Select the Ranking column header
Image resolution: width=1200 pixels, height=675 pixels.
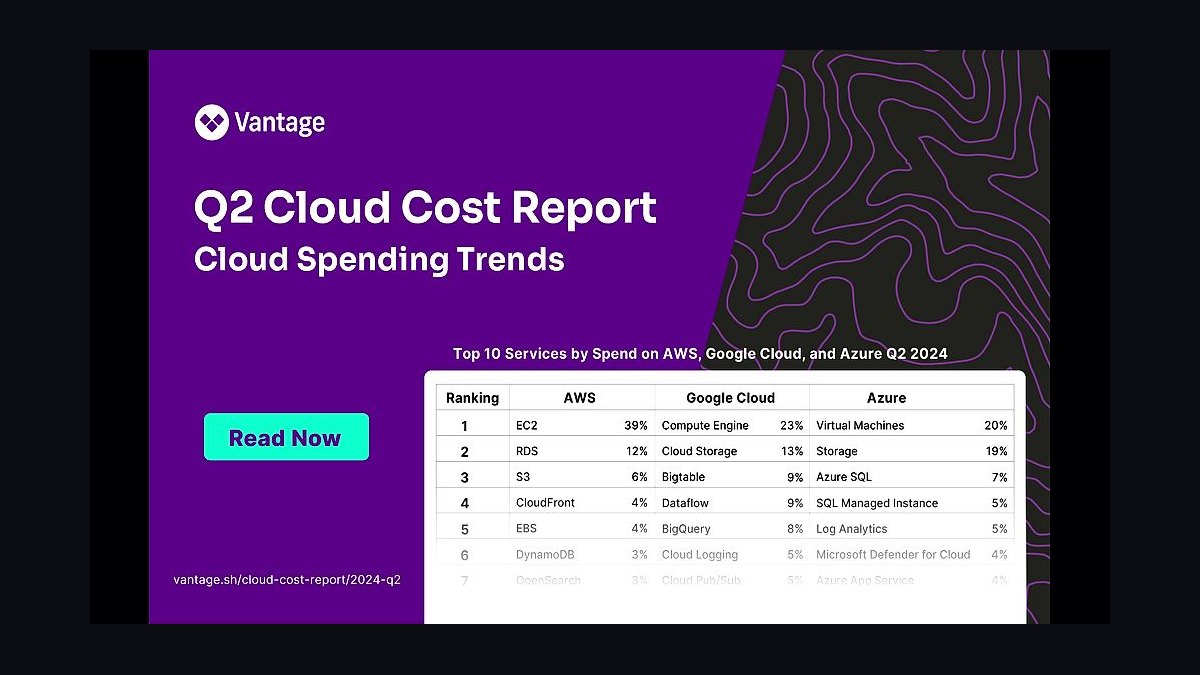pyautogui.click(x=472, y=398)
